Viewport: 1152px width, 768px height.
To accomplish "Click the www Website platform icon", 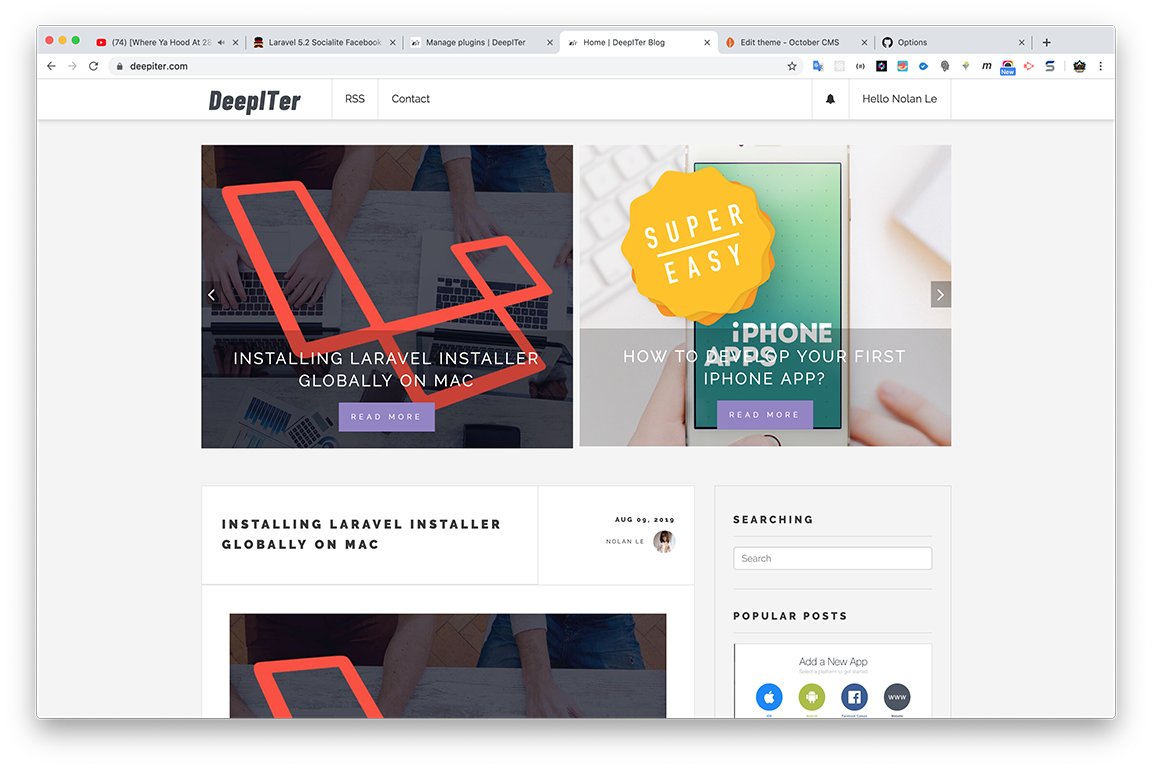I will point(897,697).
